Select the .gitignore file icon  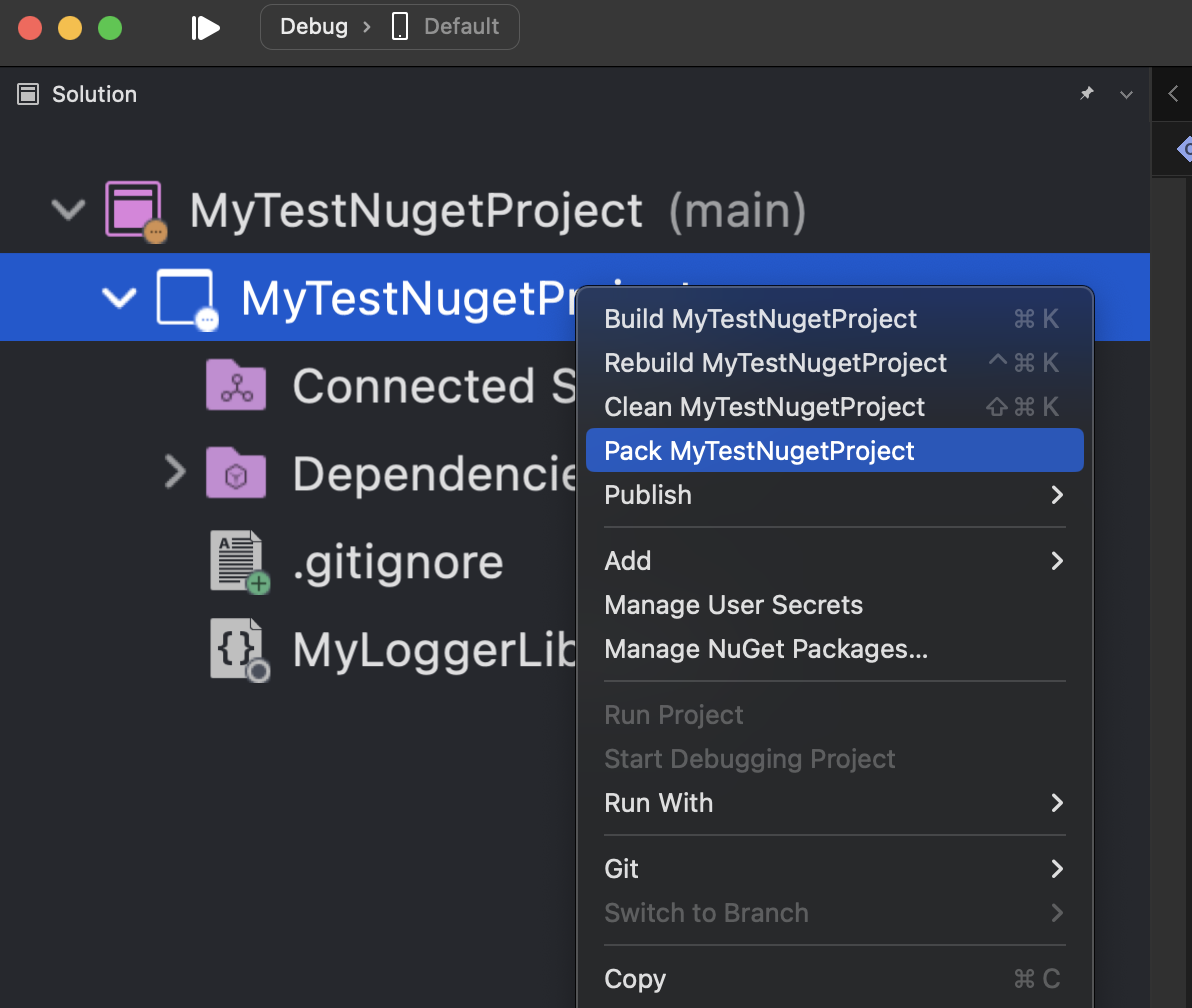[238, 562]
